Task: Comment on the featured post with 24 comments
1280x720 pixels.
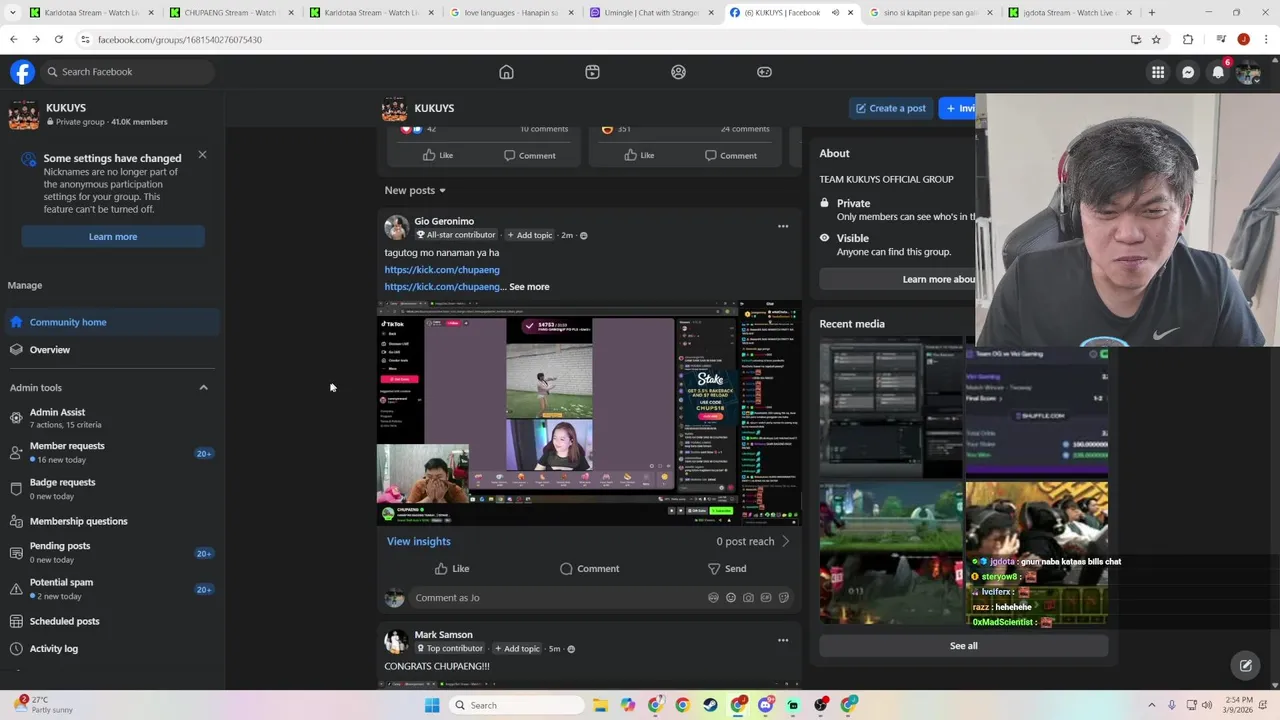Action: (730, 155)
